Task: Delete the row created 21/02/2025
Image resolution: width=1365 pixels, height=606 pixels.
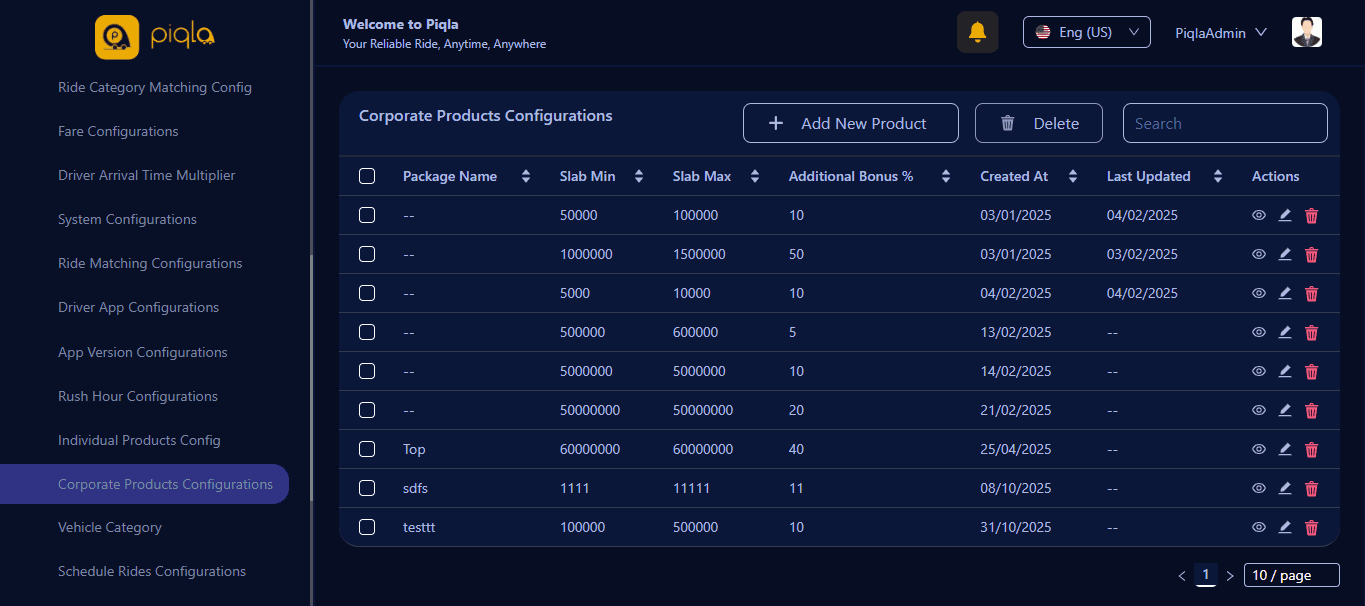Action: 1311,410
